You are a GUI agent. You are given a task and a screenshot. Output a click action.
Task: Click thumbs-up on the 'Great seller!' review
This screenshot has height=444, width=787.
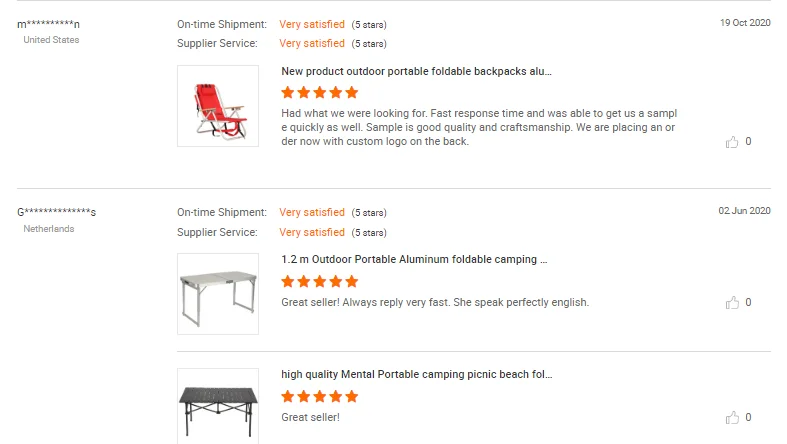click(732, 417)
